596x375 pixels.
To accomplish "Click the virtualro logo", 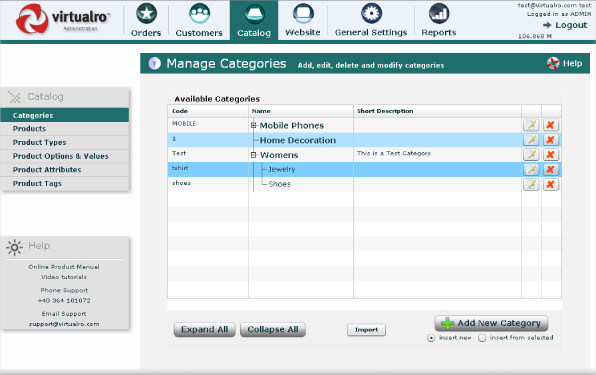I will (63, 19).
